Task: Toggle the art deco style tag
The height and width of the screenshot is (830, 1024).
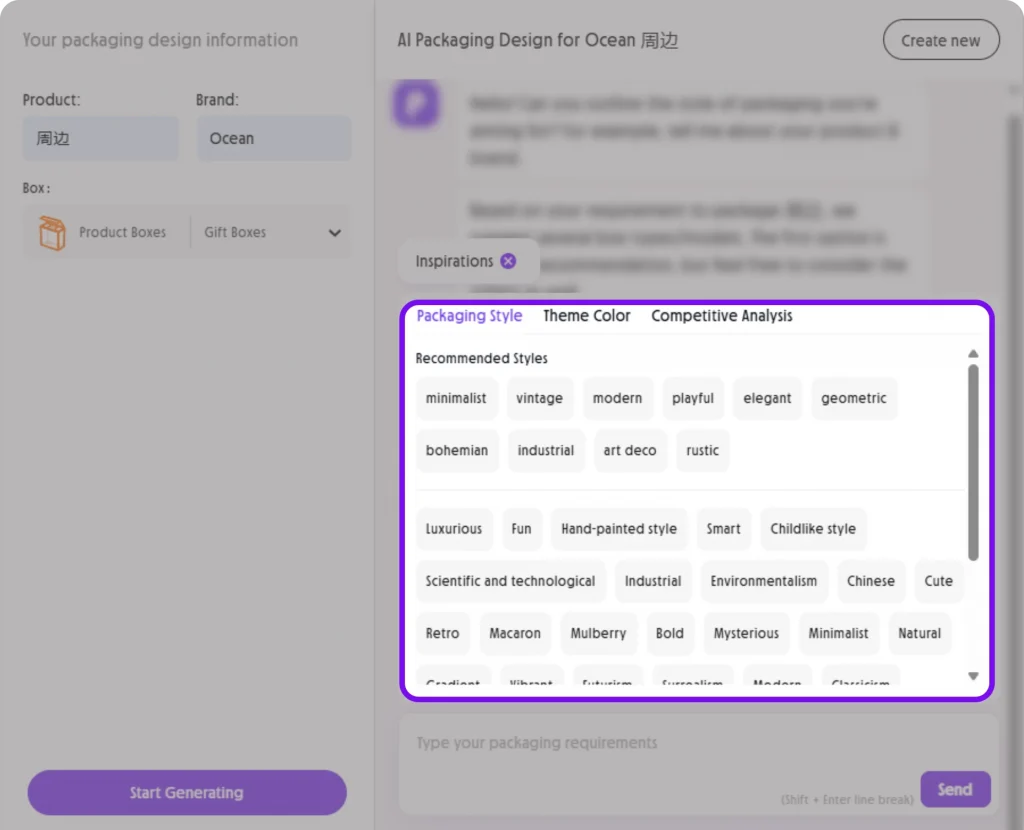Action: click(x=630, y=450)
